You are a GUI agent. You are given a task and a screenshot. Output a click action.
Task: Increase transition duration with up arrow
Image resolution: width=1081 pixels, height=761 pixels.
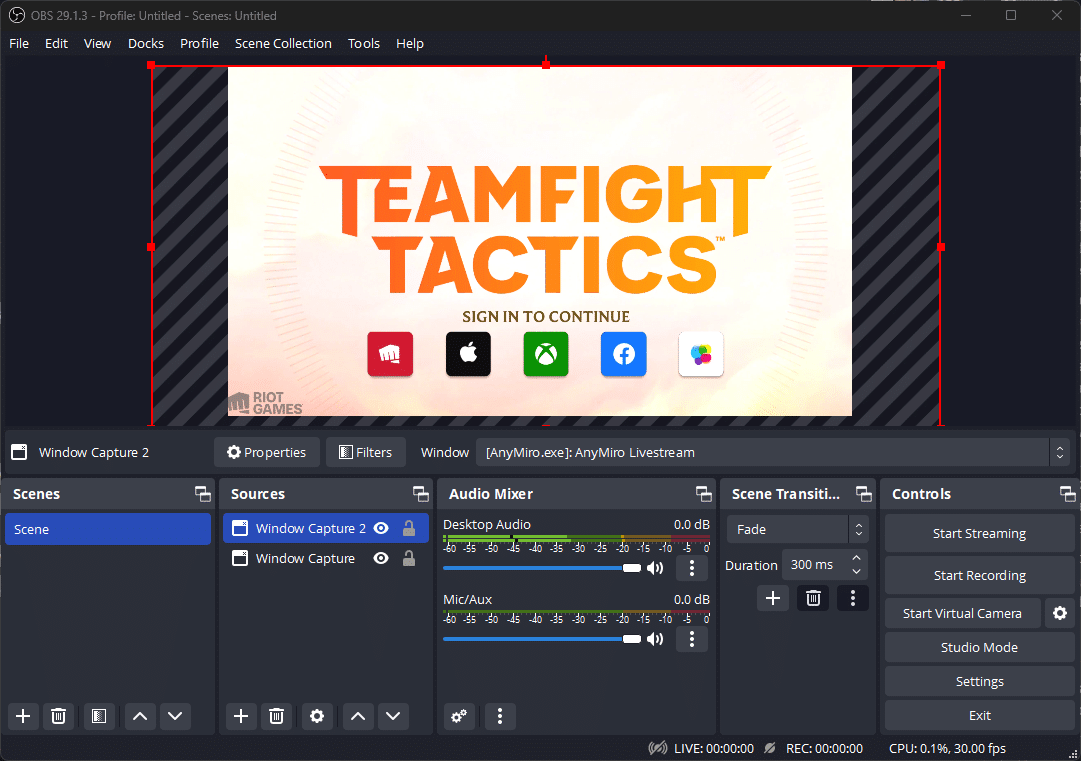856,558
